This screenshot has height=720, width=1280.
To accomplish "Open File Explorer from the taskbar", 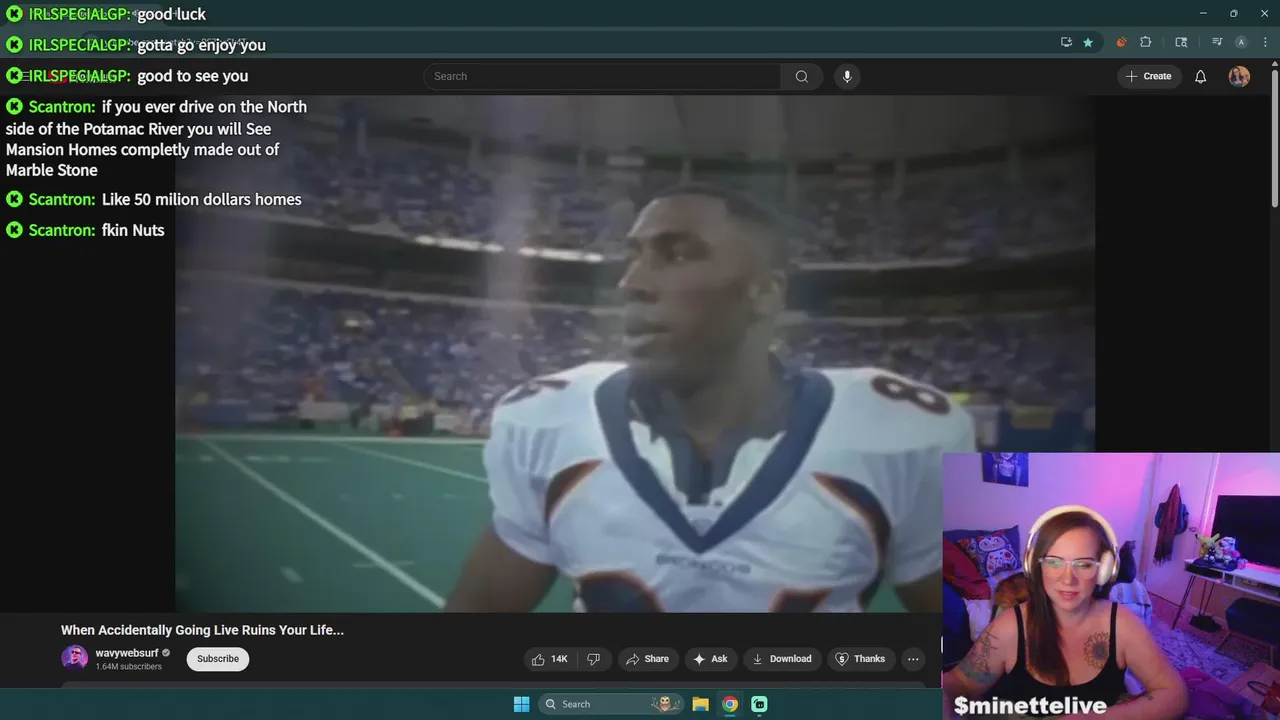I will point(701,704).
